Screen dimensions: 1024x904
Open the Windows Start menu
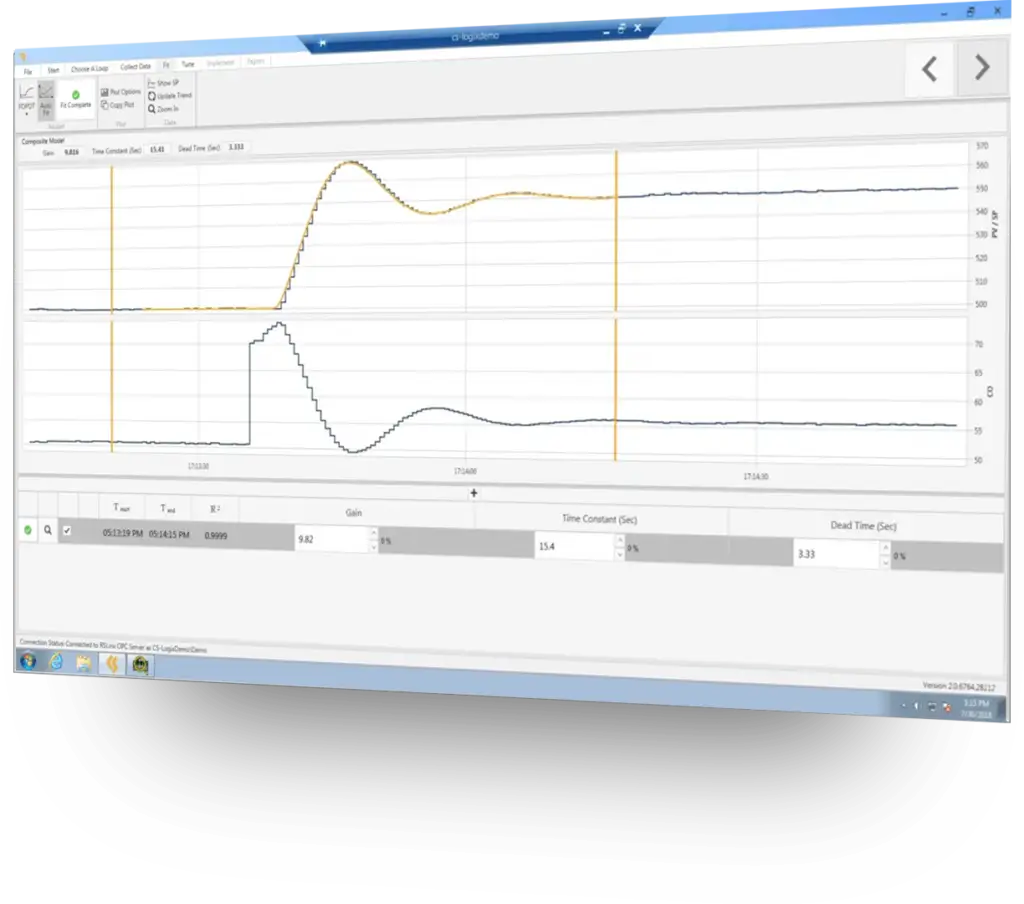point(27,661)
